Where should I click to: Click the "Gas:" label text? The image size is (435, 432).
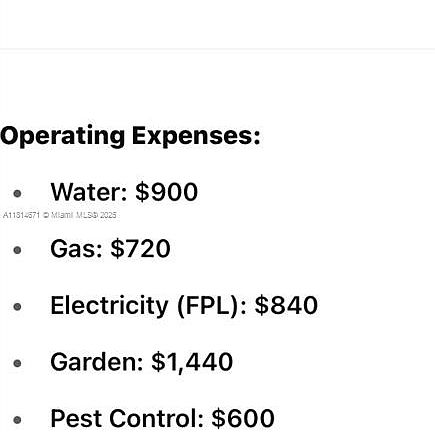pos(76,249)
